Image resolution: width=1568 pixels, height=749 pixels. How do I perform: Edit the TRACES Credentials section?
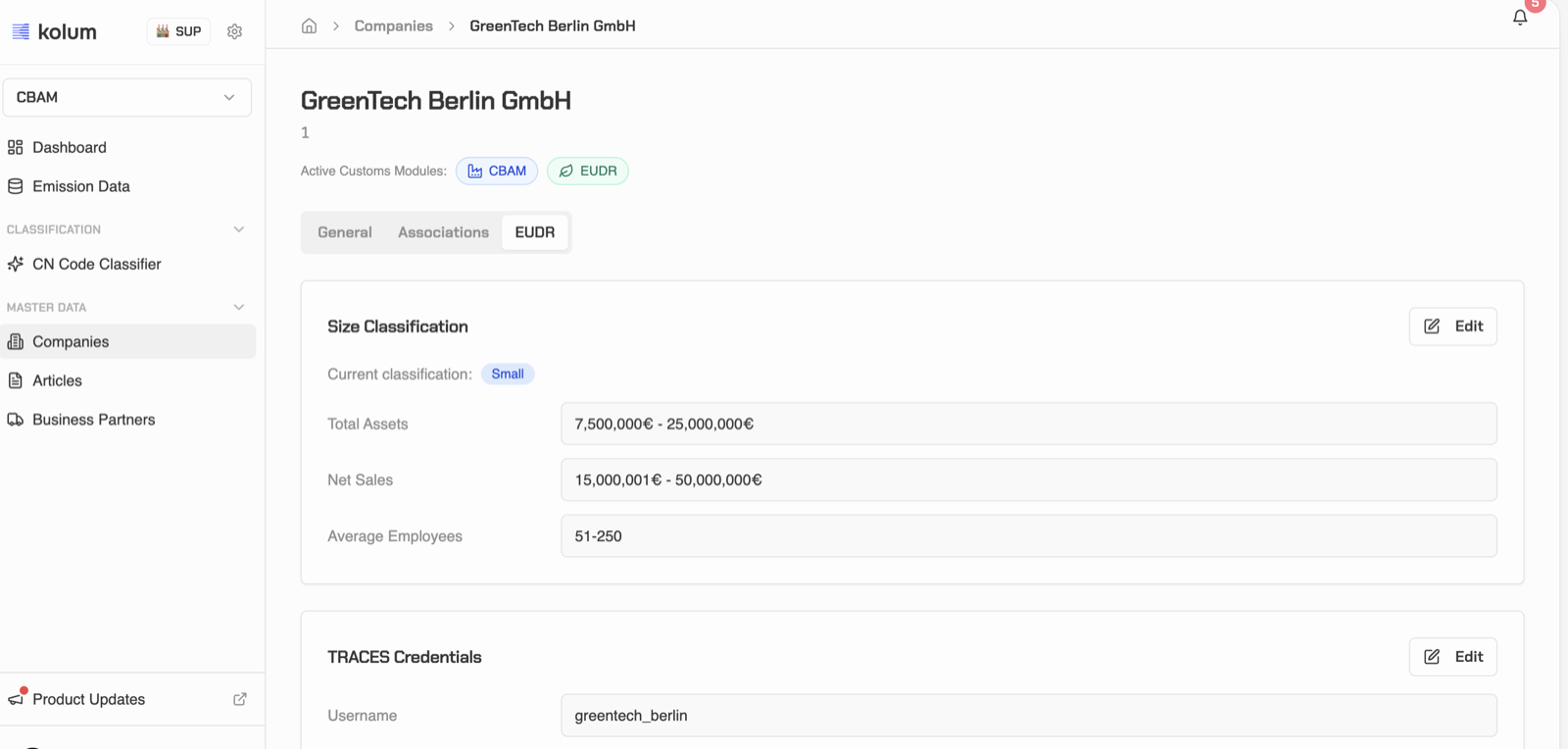pos(1453,657)
